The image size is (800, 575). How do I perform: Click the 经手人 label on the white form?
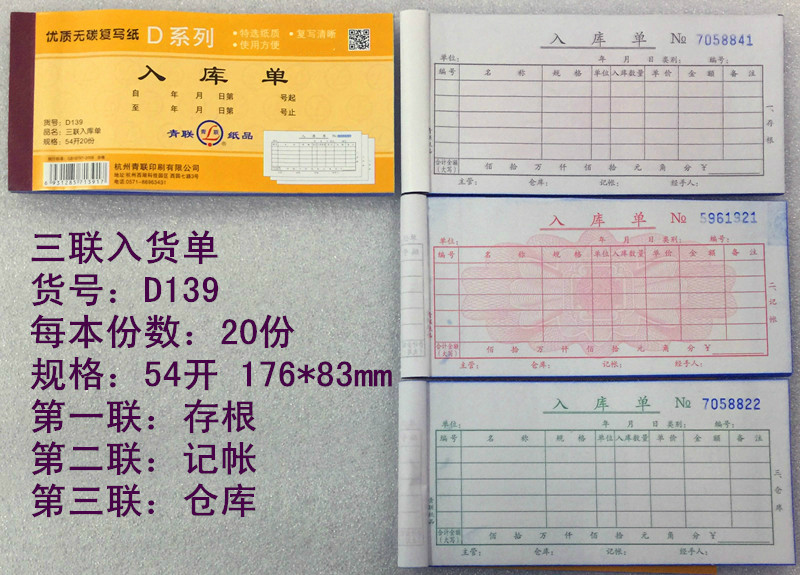click(x=685, y=182)
